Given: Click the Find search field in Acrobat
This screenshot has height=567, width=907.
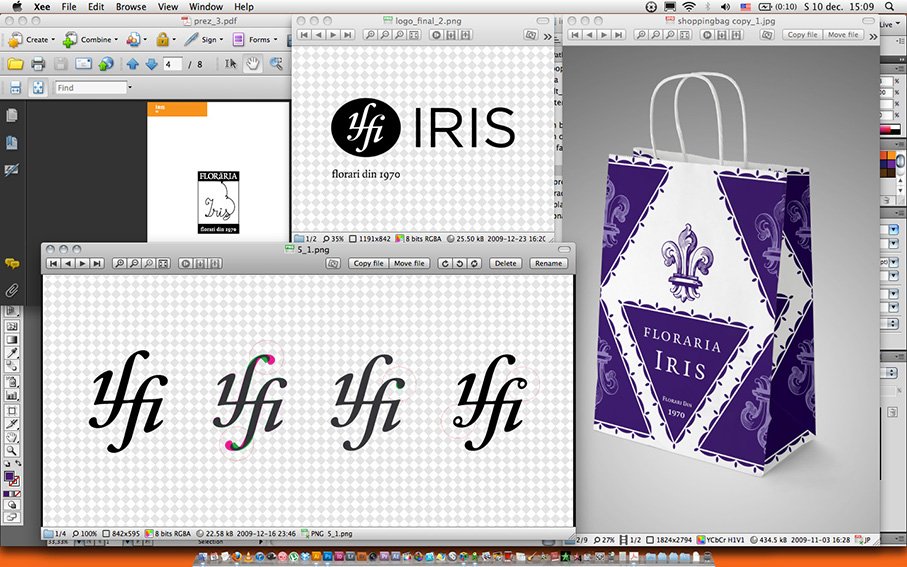Looking at the screenshot, I should pos(91,88).
